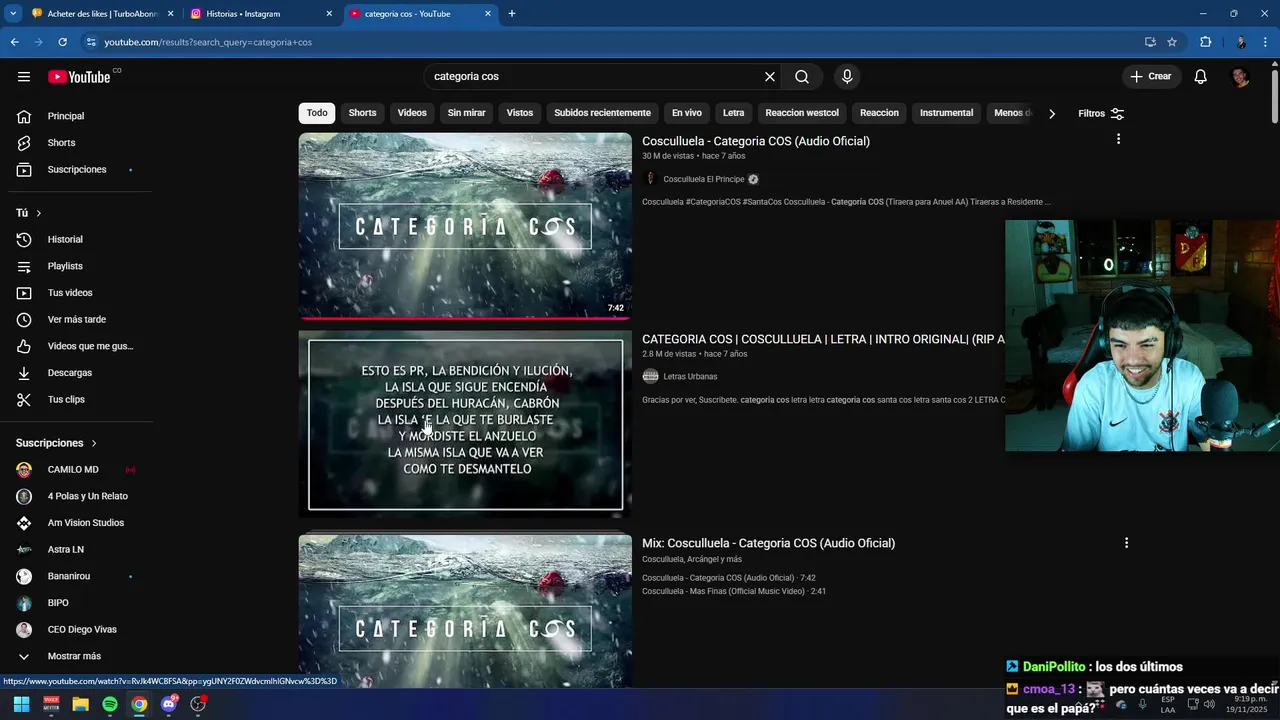This screenshot has height=720, width=1280.
Task: Select the En vivo filter chip
Action: tap(686, 113)
